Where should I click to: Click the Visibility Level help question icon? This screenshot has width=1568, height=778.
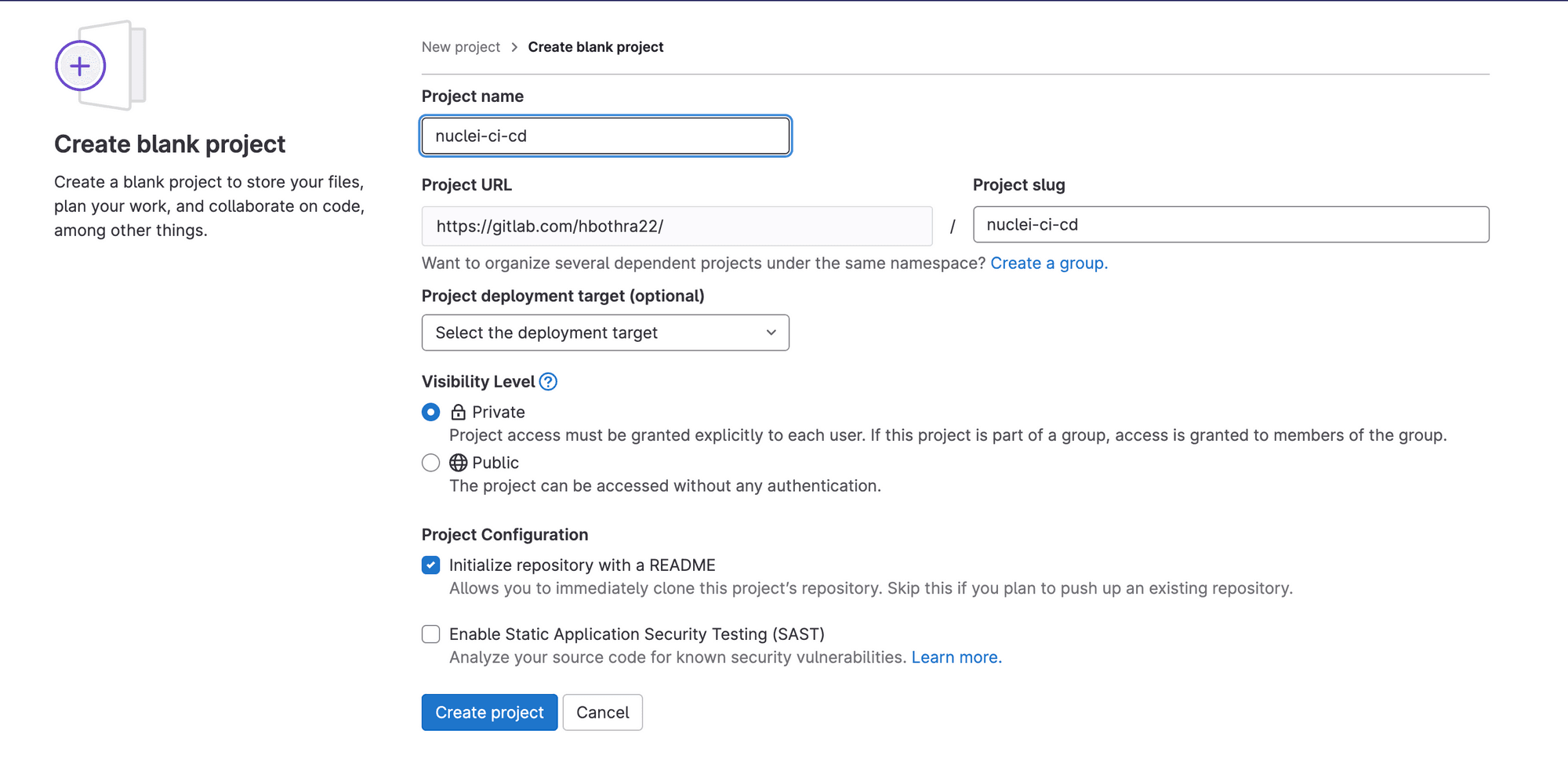pos(548,382)
